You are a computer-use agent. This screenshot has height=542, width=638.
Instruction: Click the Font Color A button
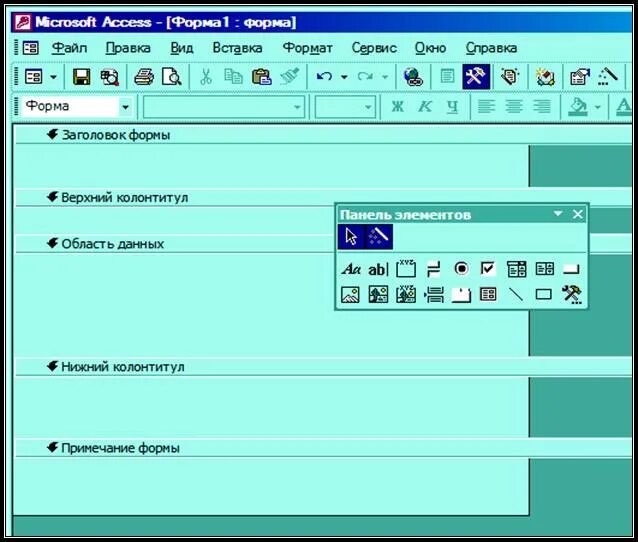623,107
